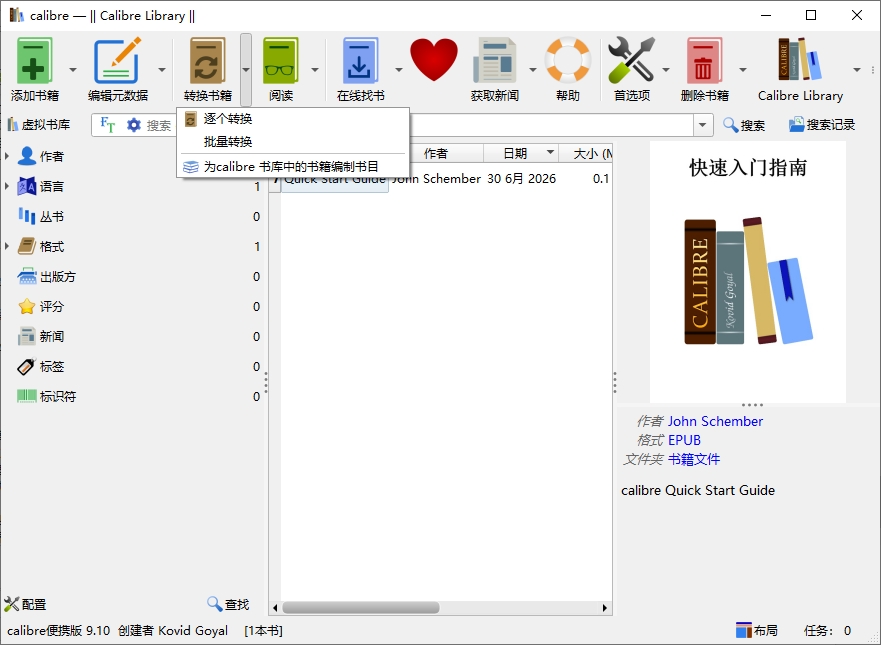Expand the Languages (语言) tree node
881x645 pixels.
pyautogui.click(x=7, y=186)
